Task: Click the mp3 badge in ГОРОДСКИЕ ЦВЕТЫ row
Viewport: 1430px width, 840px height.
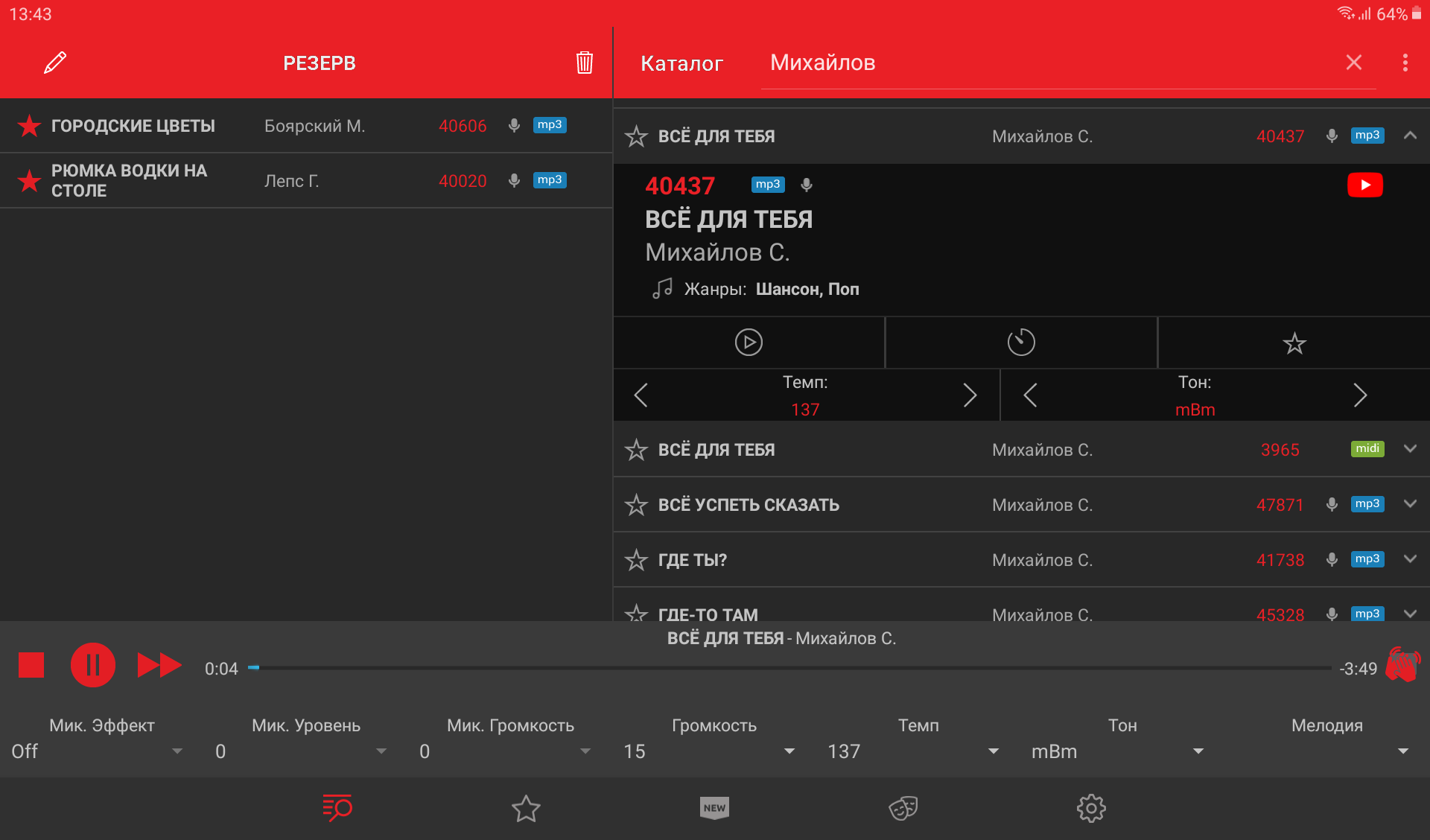Action: [x=550, y=124]
